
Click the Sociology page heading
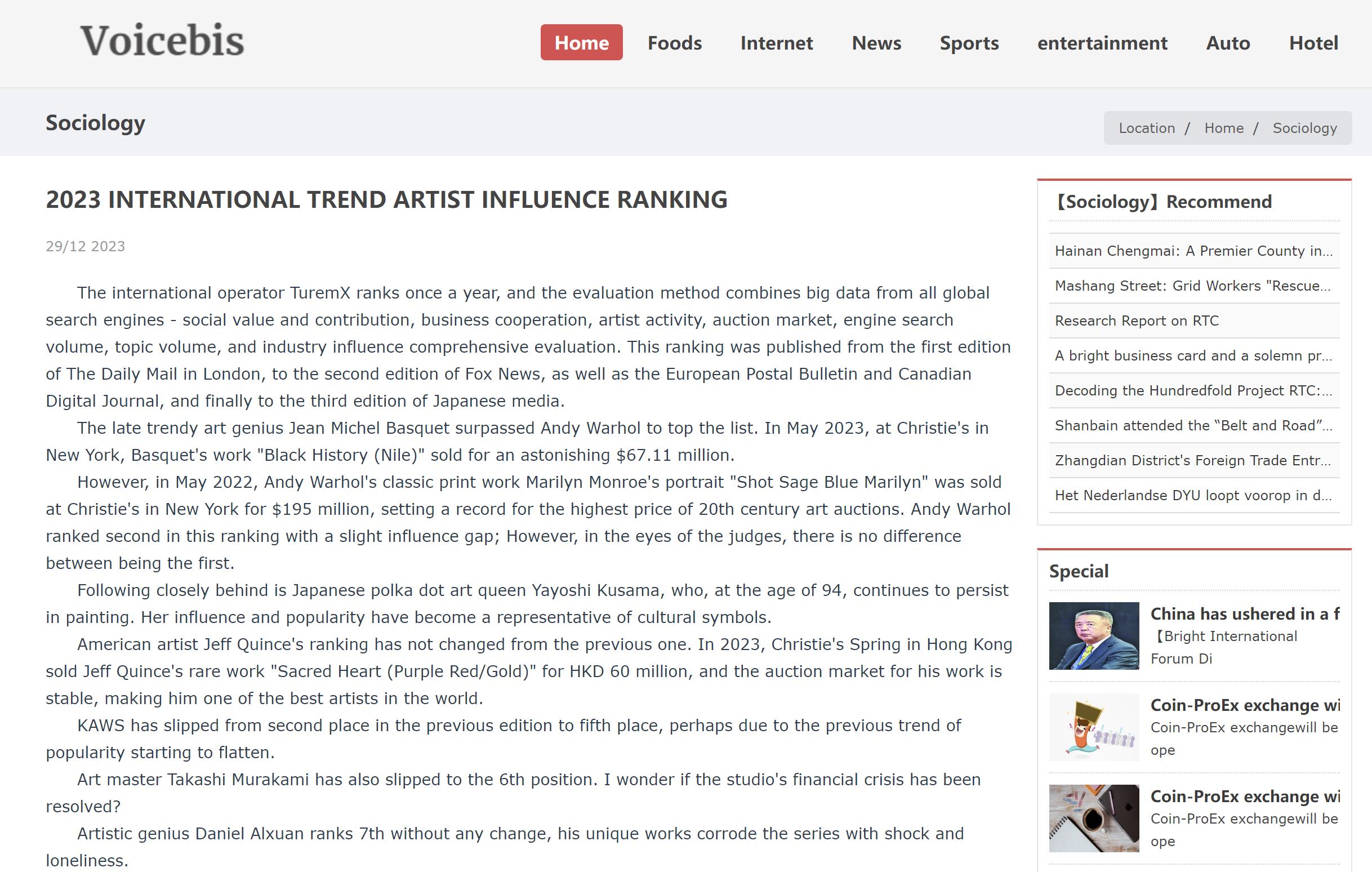pos(95,123)
